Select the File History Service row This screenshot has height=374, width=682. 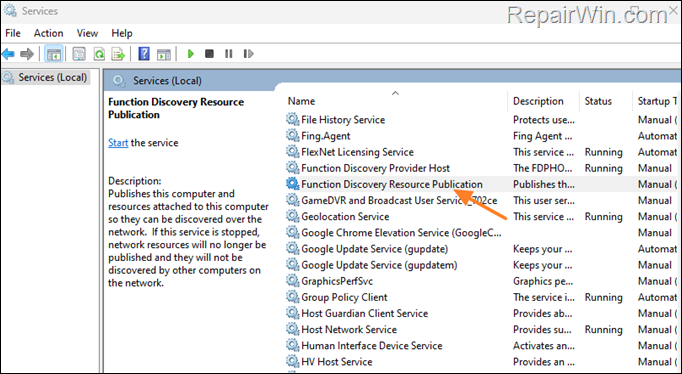pyautogui.click(x=482, y=120)
